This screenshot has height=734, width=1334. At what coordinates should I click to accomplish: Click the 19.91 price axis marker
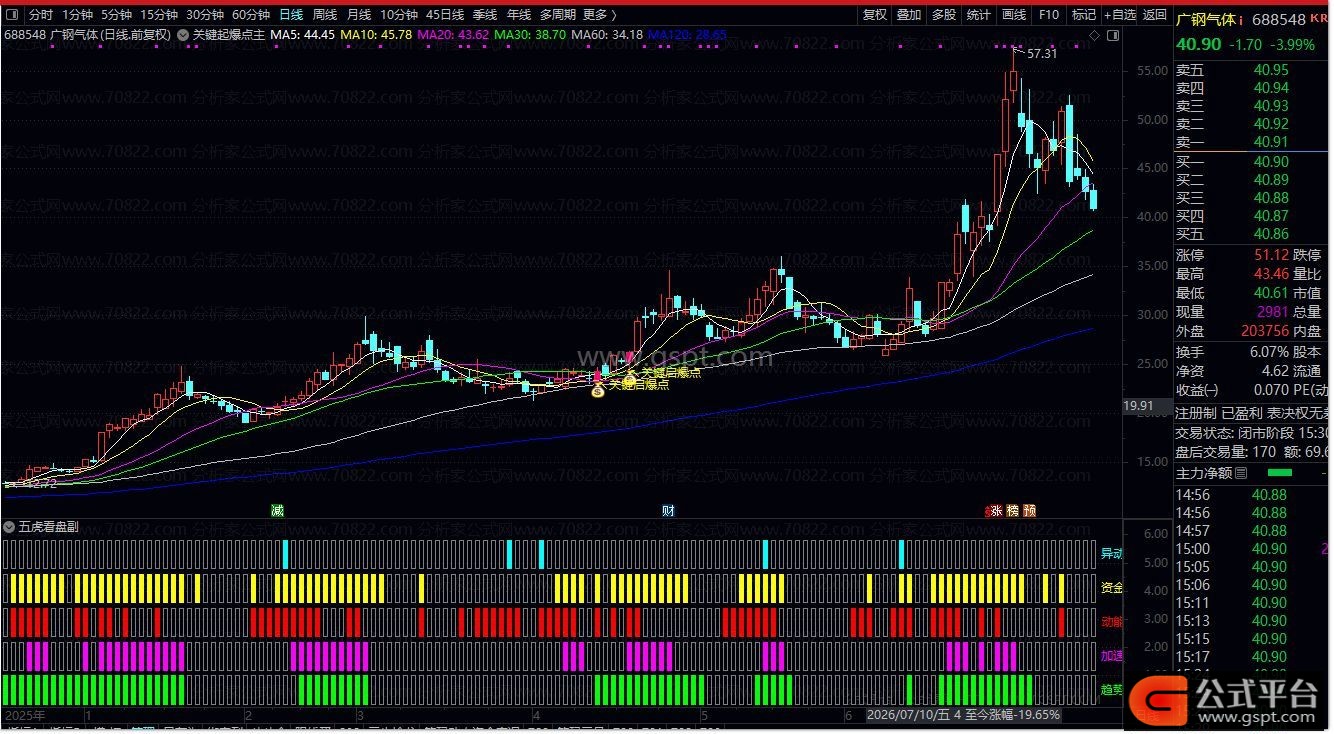(1140, 406)
